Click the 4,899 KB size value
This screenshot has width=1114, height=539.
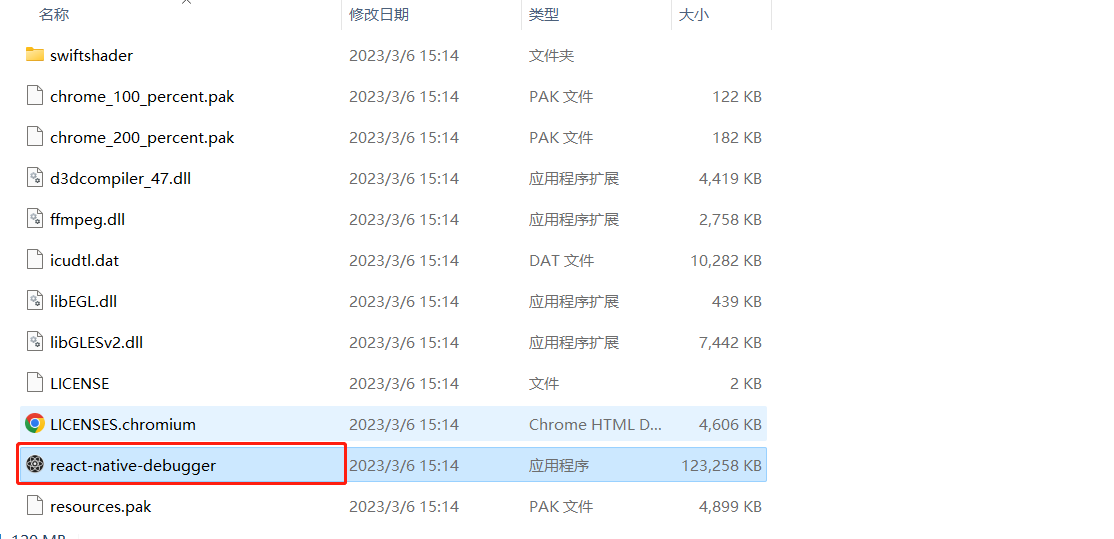coord(730,507)
